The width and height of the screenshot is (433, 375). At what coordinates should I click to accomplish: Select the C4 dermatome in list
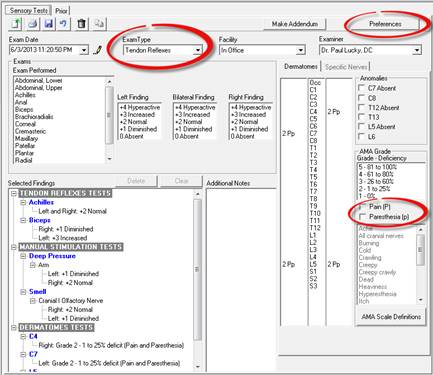click(313, 112)
